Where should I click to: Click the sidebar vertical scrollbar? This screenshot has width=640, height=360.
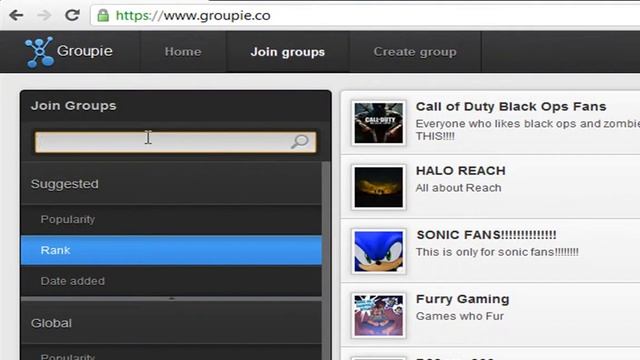(x=326, y=260)
